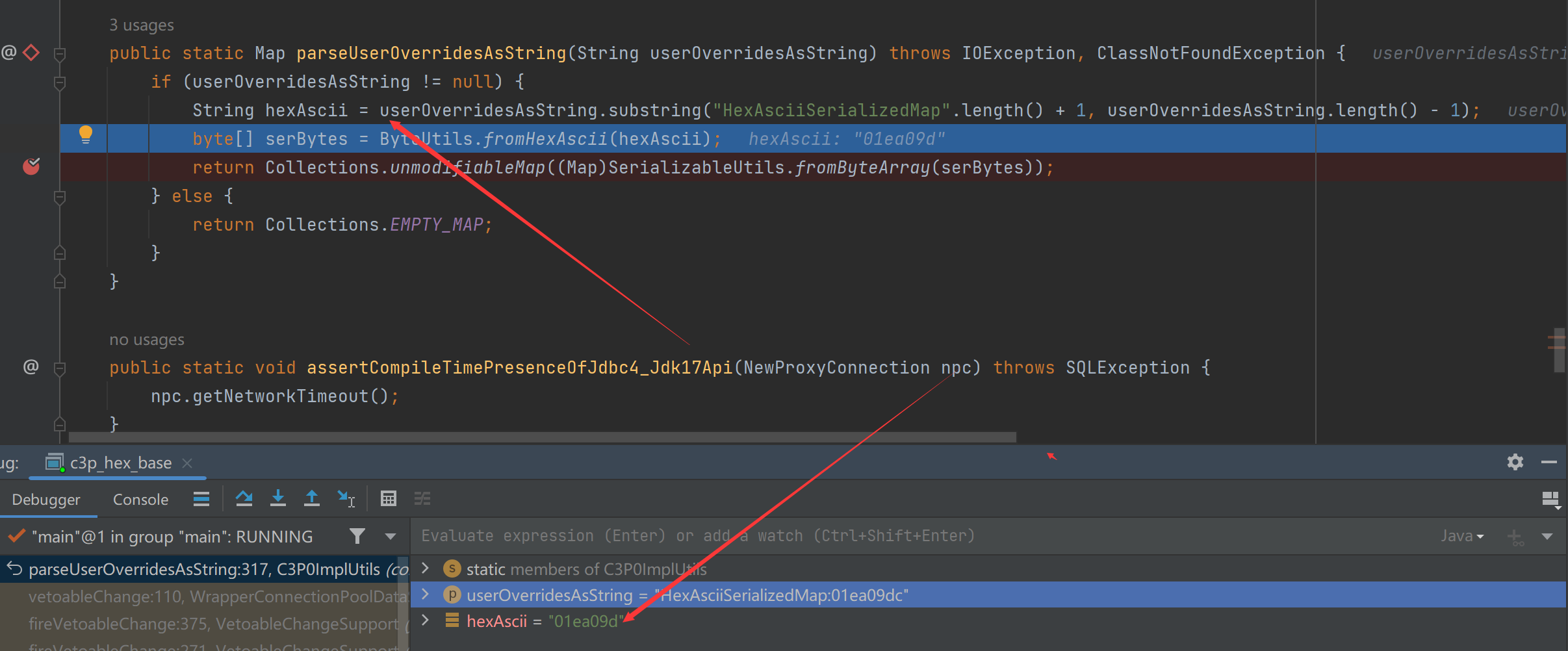
Task: Collapse the parseUserOverridesAsString method fold marker
Action: 60,54
